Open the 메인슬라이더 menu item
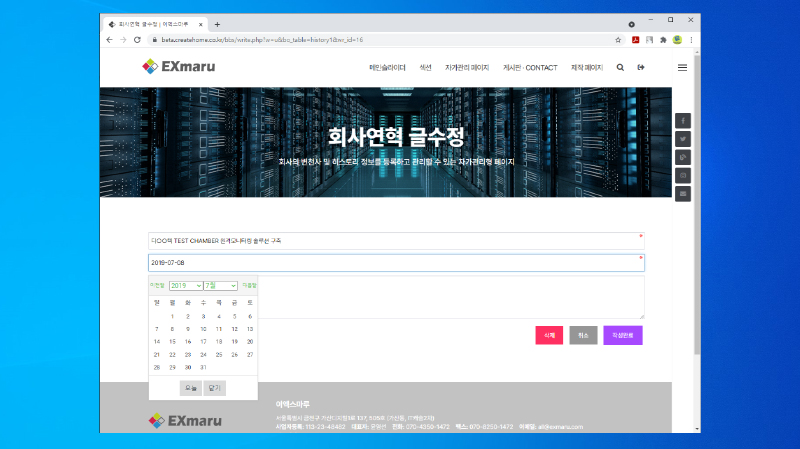Screen dimensions: 800x449 pyautogui.click(x=387, y=67)
